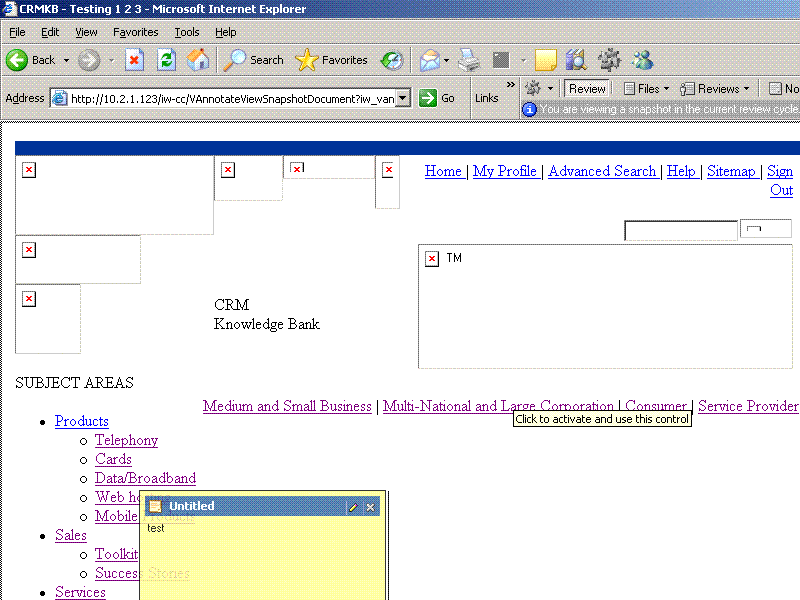
Task: Open the Service Provider link
Action: (x=748, y=406)
